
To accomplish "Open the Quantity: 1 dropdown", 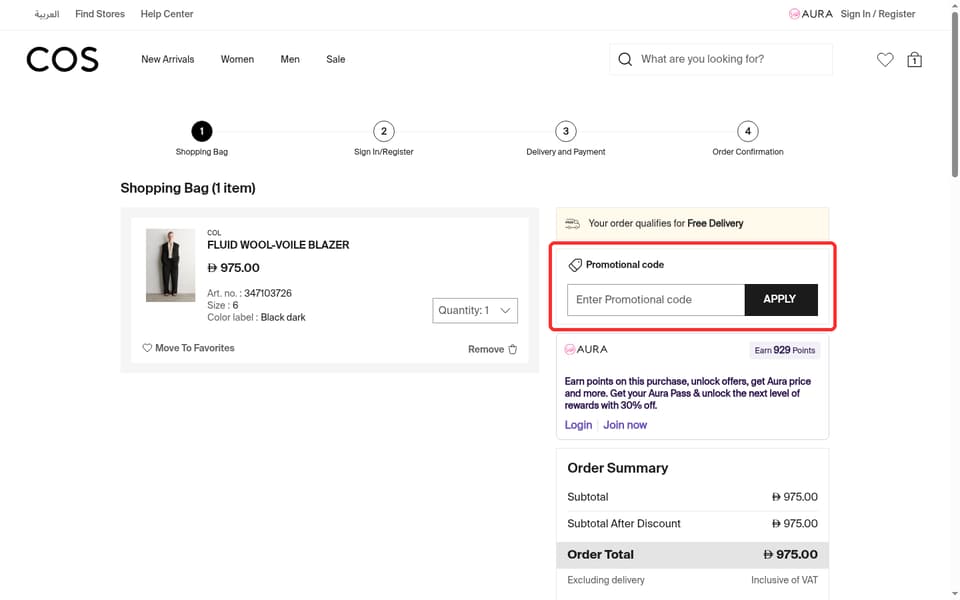I will click(x=475, y=310).
